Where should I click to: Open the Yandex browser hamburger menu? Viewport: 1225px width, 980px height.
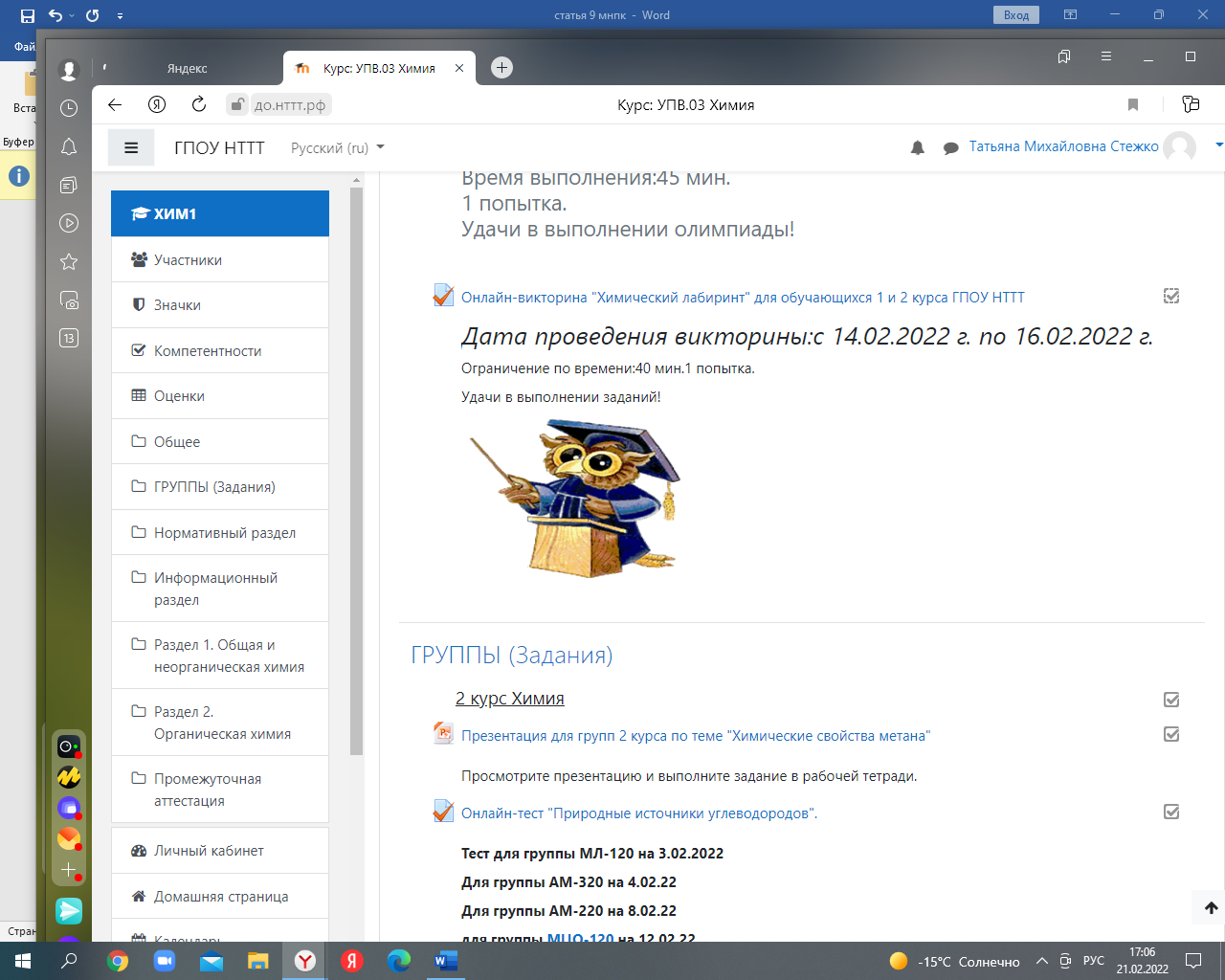click(1106, 56)
